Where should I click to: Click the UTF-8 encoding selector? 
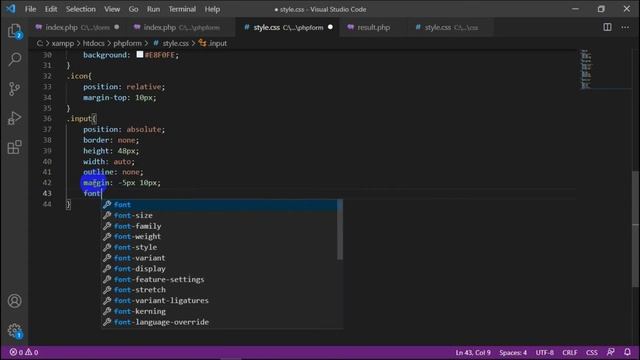[x=544, y=352]
